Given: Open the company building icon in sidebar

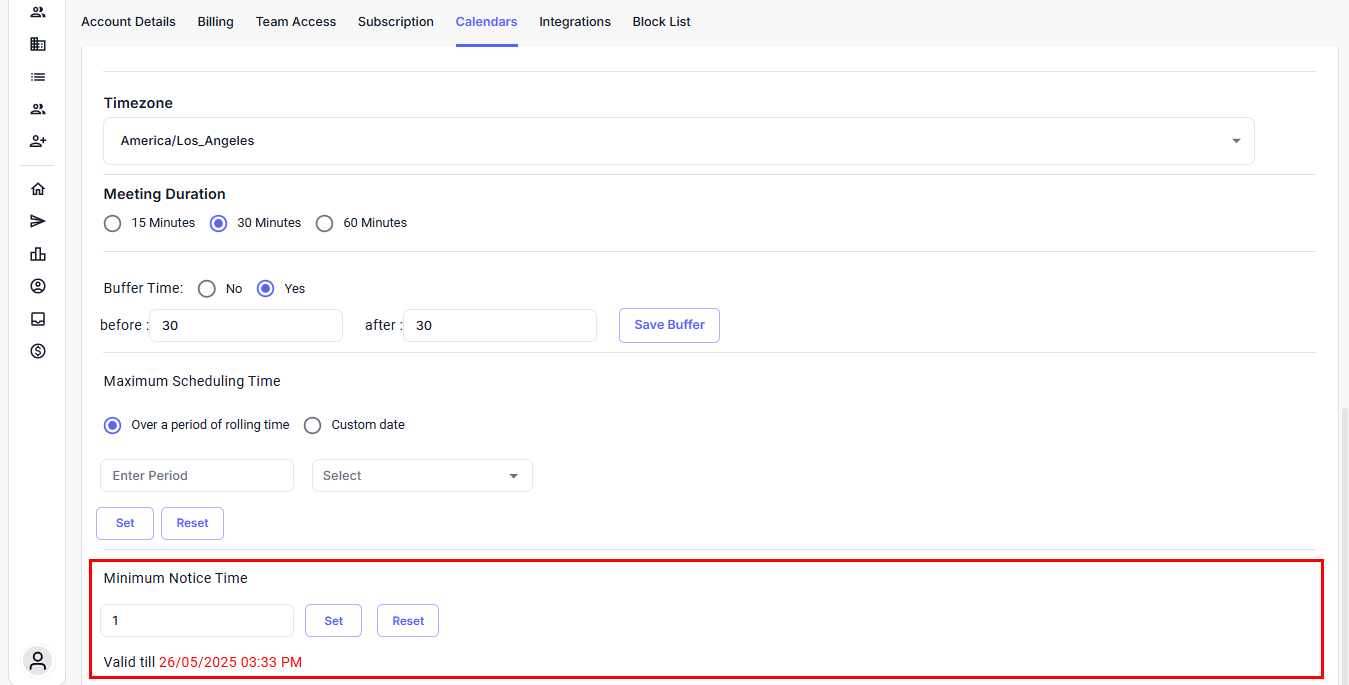Looking at the screenshot, I should coord(38,44).
